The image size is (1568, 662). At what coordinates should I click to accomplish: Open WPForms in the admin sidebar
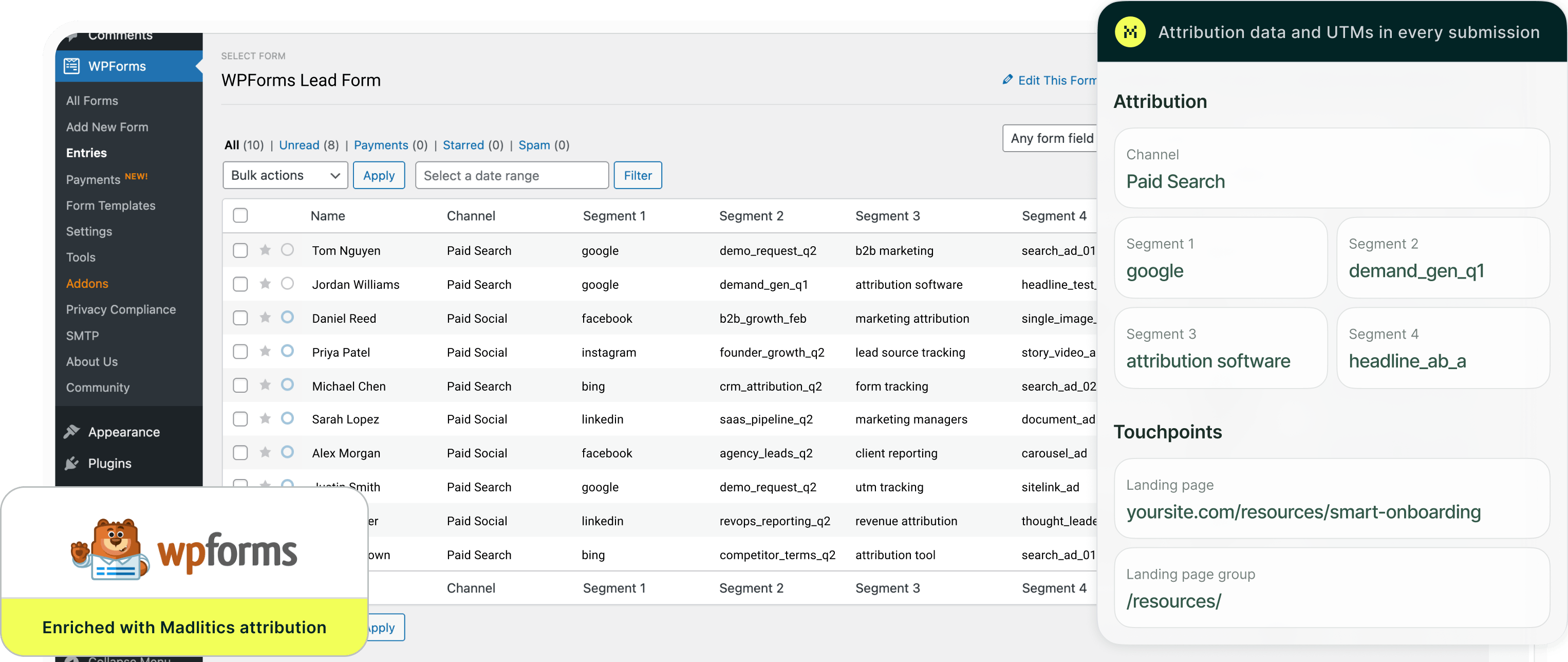pyautogui.click(x=128, y=66)
